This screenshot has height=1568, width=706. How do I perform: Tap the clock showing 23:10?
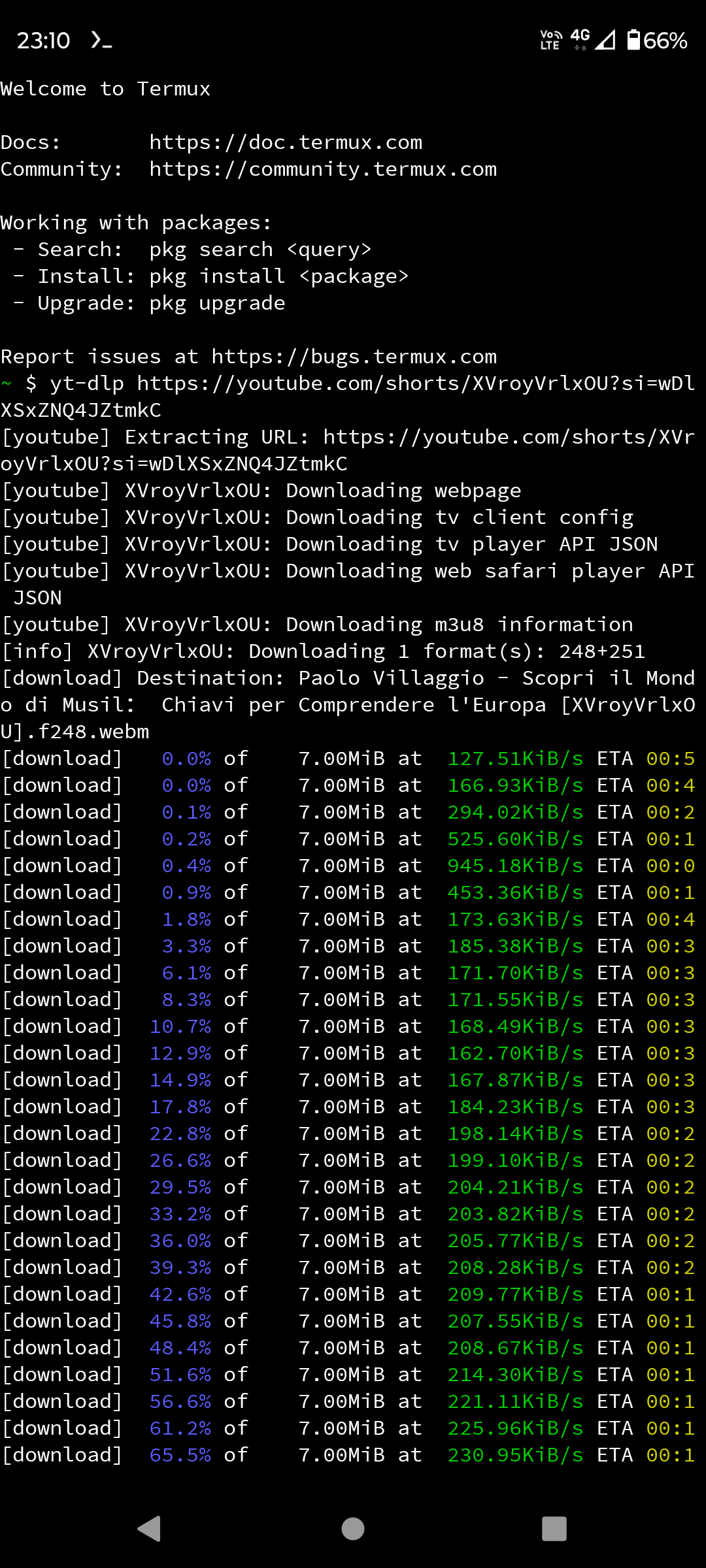(x=43, y=41)
